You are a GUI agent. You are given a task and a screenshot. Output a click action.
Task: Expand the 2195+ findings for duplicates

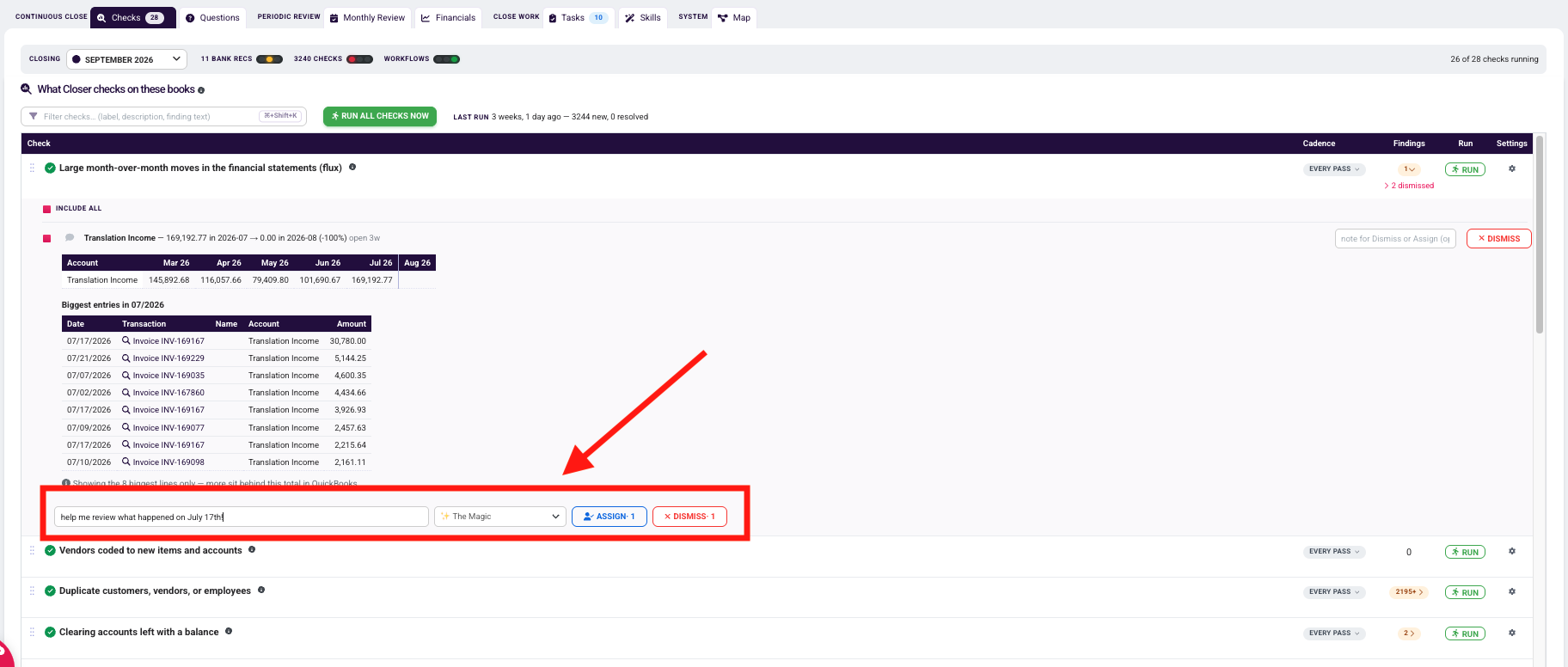[x=1409, y=591]
